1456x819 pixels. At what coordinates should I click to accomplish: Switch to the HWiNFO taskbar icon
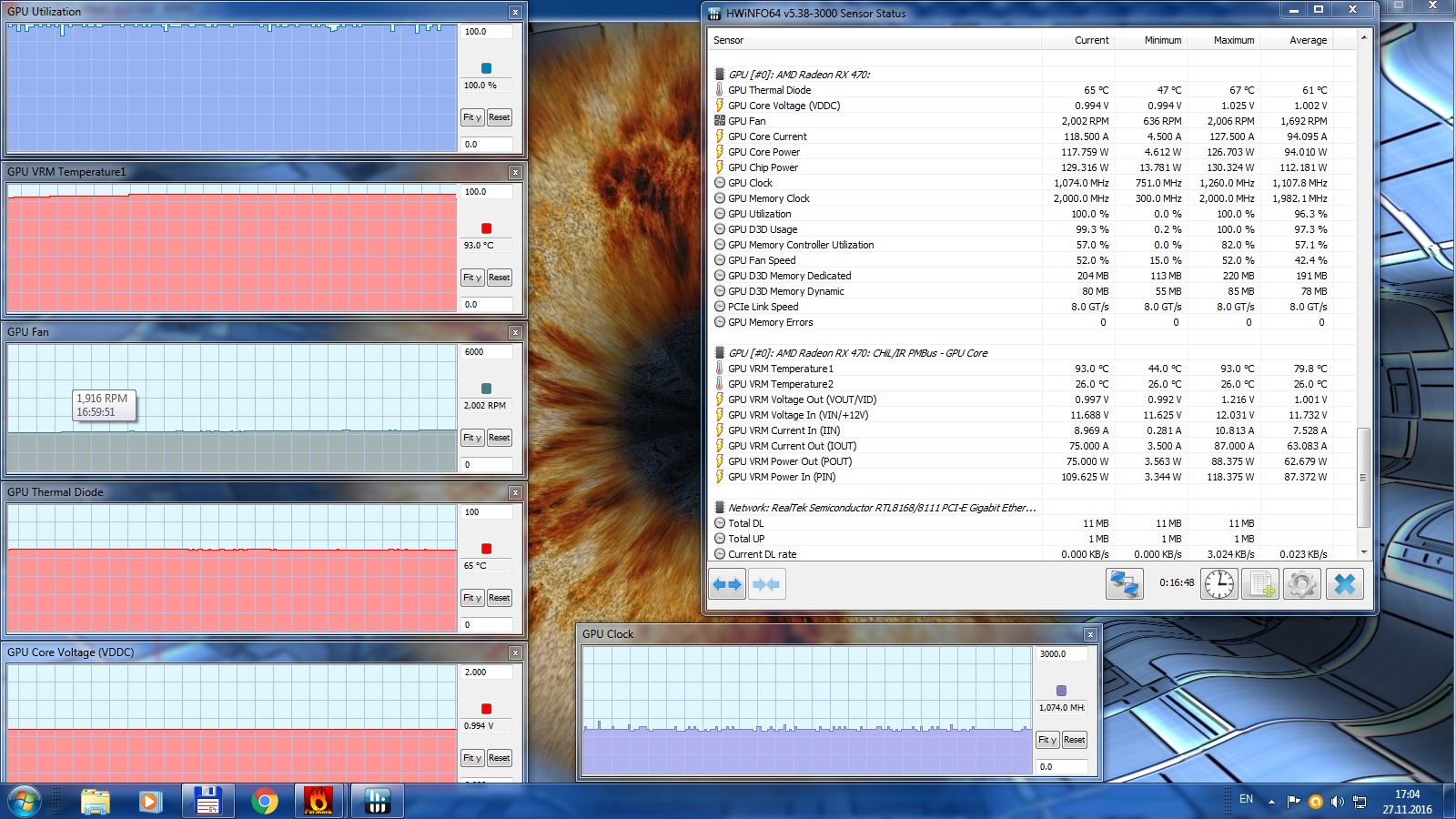pyautogui.click(x=377, y=801)
